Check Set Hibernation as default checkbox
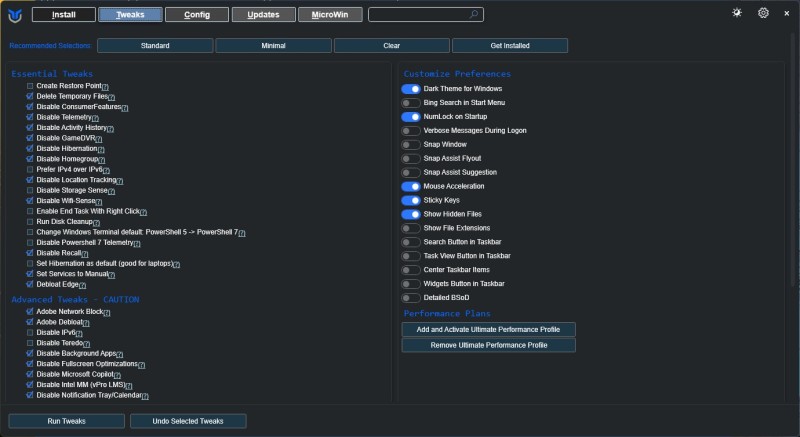 [30, 263]
